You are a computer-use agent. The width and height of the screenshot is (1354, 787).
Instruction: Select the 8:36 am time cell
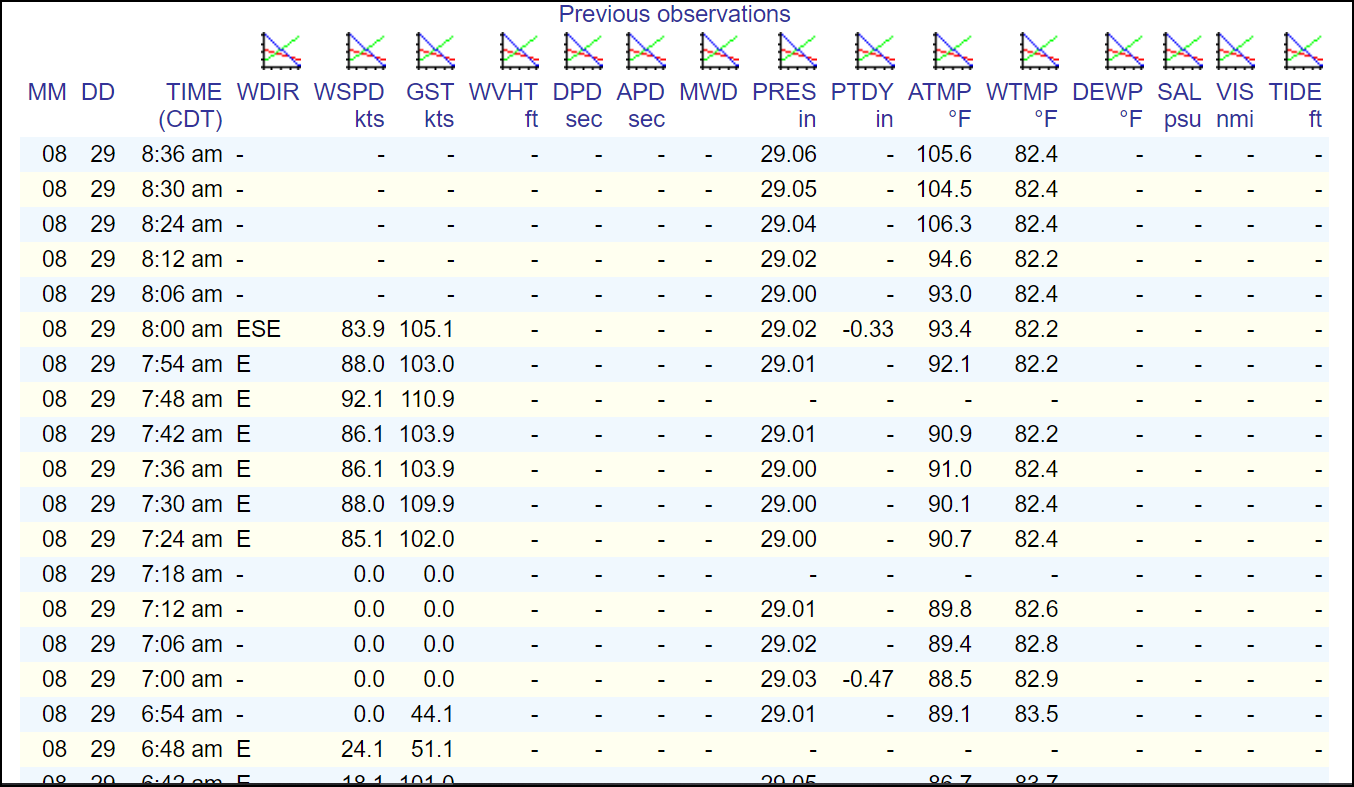pyautogui.click(x=182, y=155)
